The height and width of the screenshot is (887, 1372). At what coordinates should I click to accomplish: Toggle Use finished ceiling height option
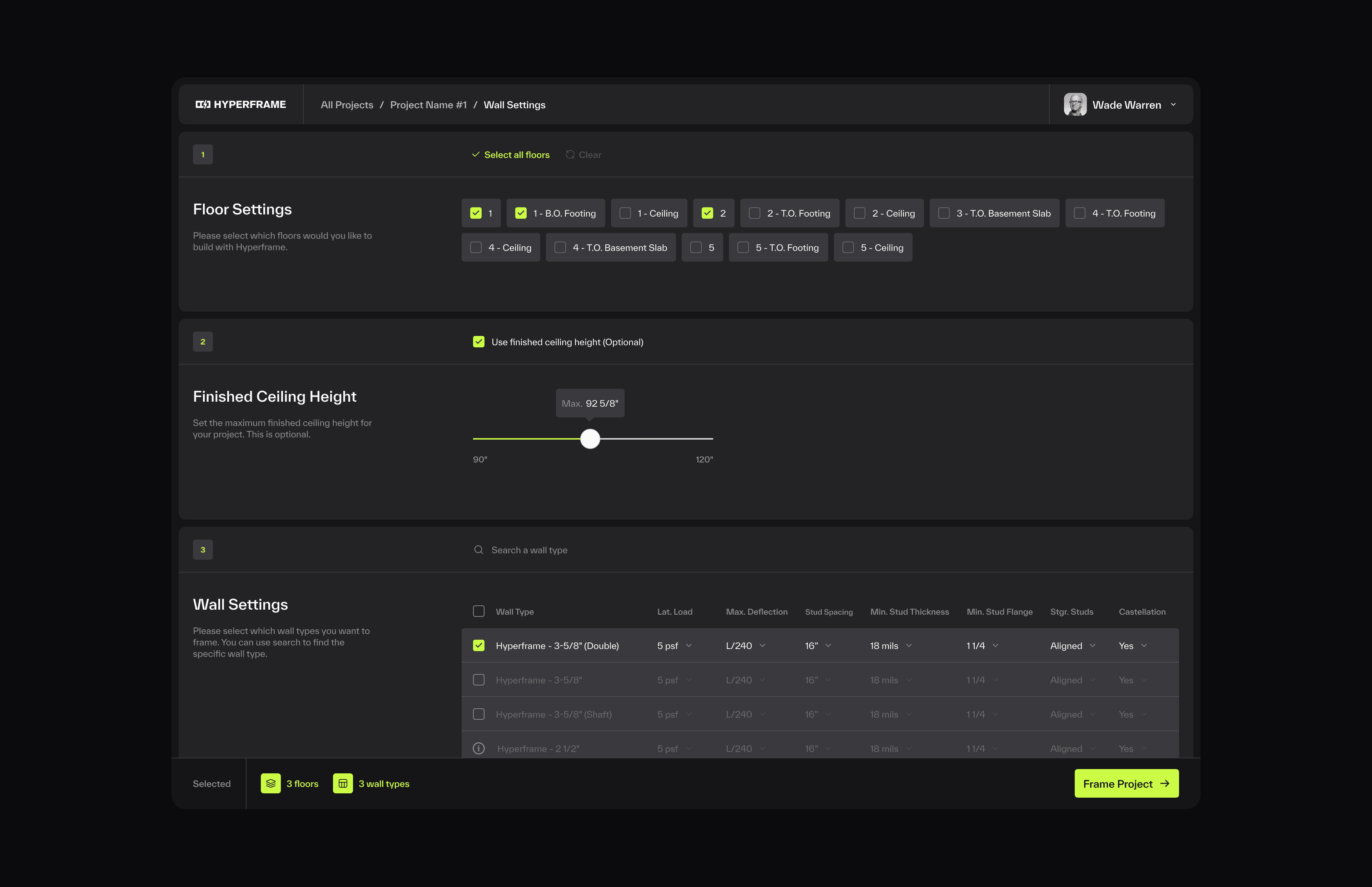[478, 342]
